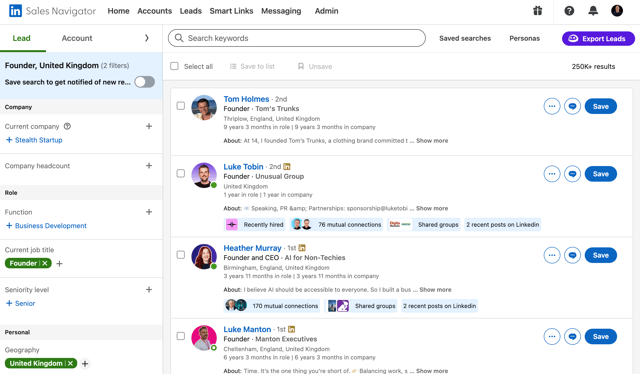Viewport: 640px width, 374px height.
Task: Click the Export Leads button
Action: coord(598,38)
